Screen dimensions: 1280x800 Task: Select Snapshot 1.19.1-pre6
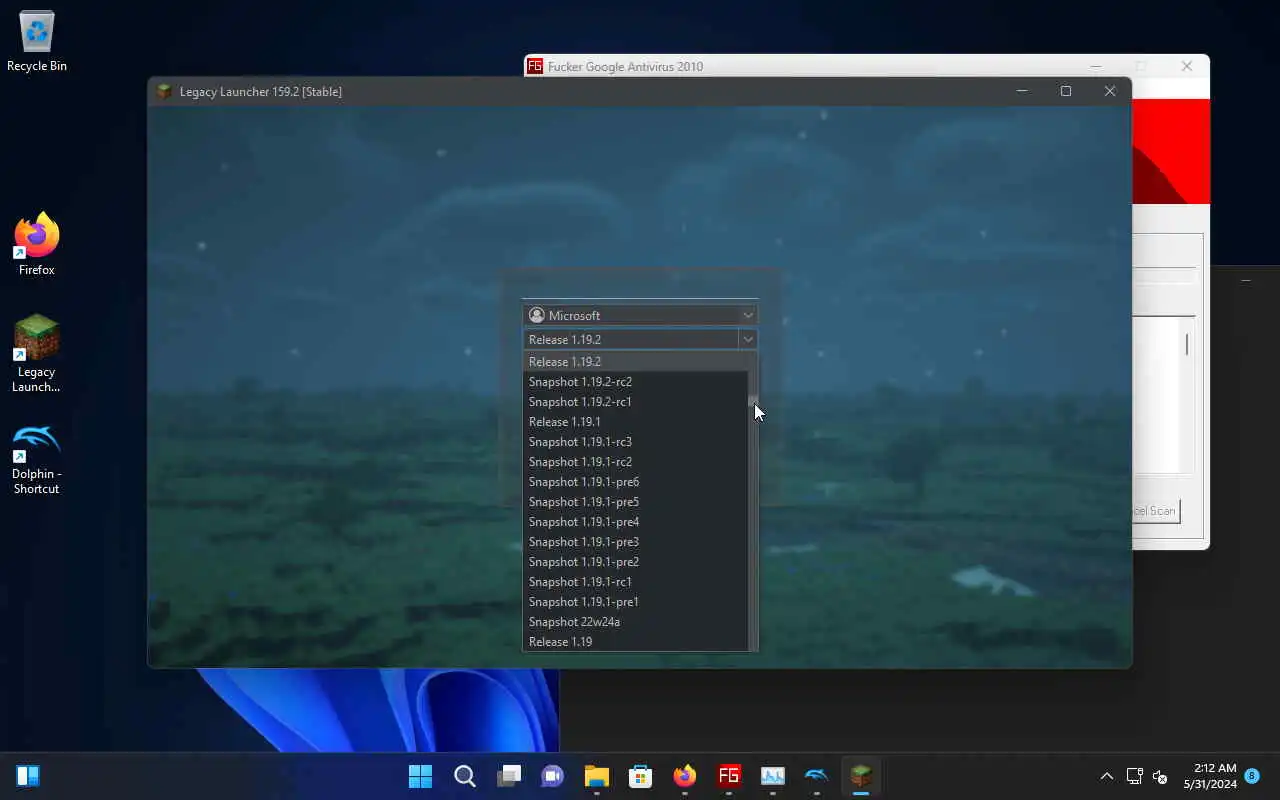pyautogui.click(x=635, y=482)
